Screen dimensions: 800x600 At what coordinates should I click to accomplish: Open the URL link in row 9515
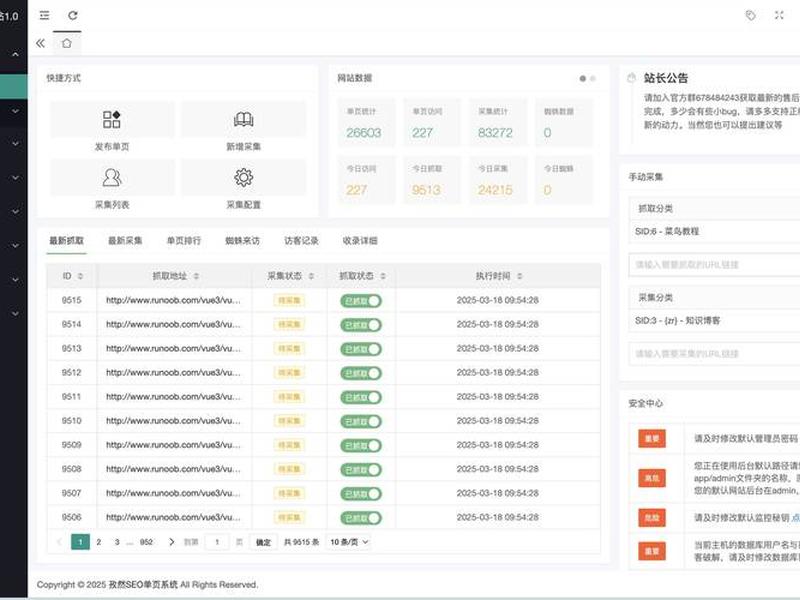tap(173, 301)
